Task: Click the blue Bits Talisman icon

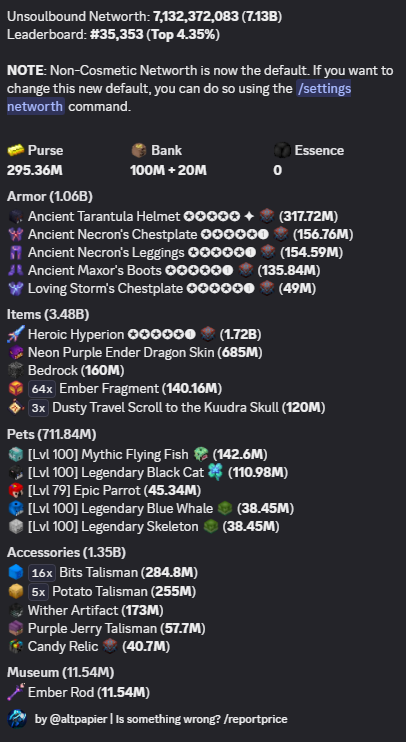Action: (16, 573)
